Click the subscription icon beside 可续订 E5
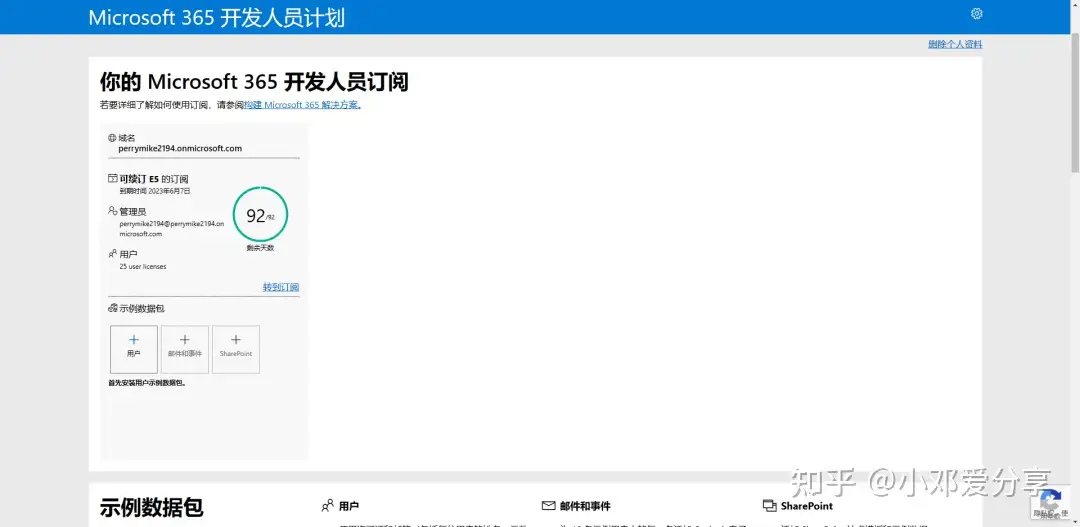 112,178
